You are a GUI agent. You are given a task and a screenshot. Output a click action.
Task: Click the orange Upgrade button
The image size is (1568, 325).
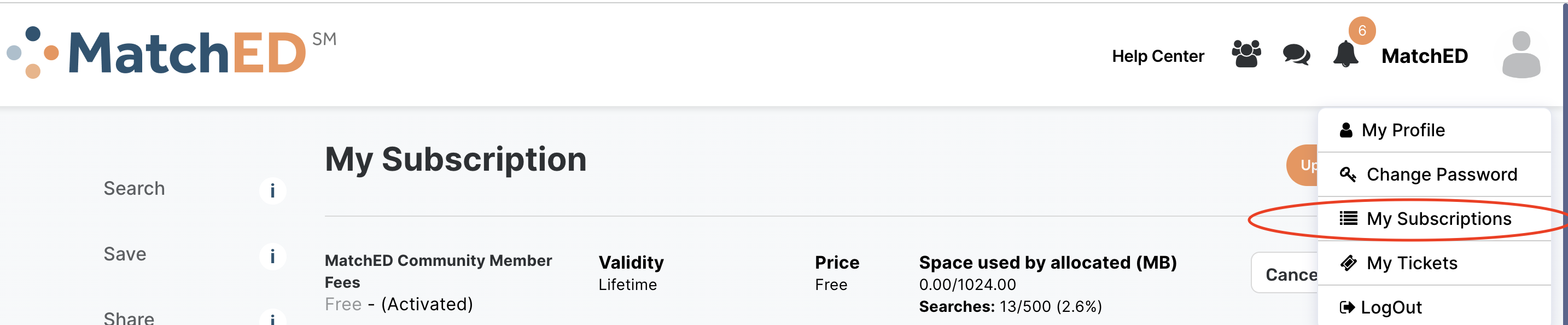[1303, 165]
